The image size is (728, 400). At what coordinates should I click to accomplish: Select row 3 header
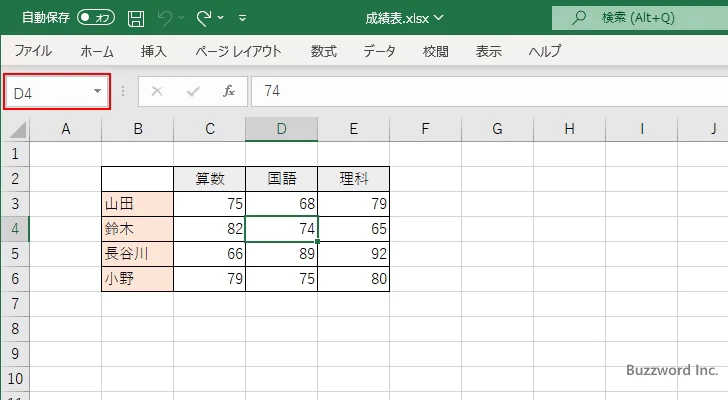(x=15, y=204)
